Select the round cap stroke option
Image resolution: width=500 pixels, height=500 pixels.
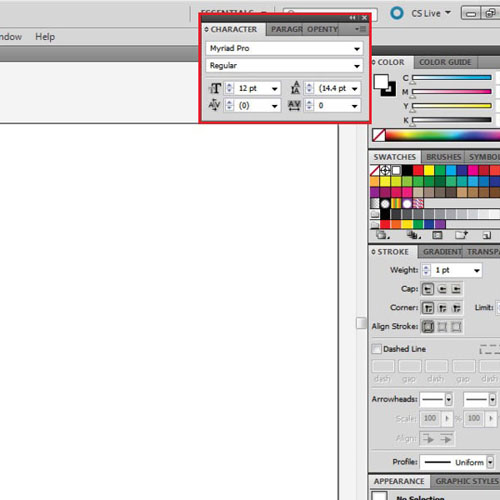pyautogui.click(x=442, y=289)
